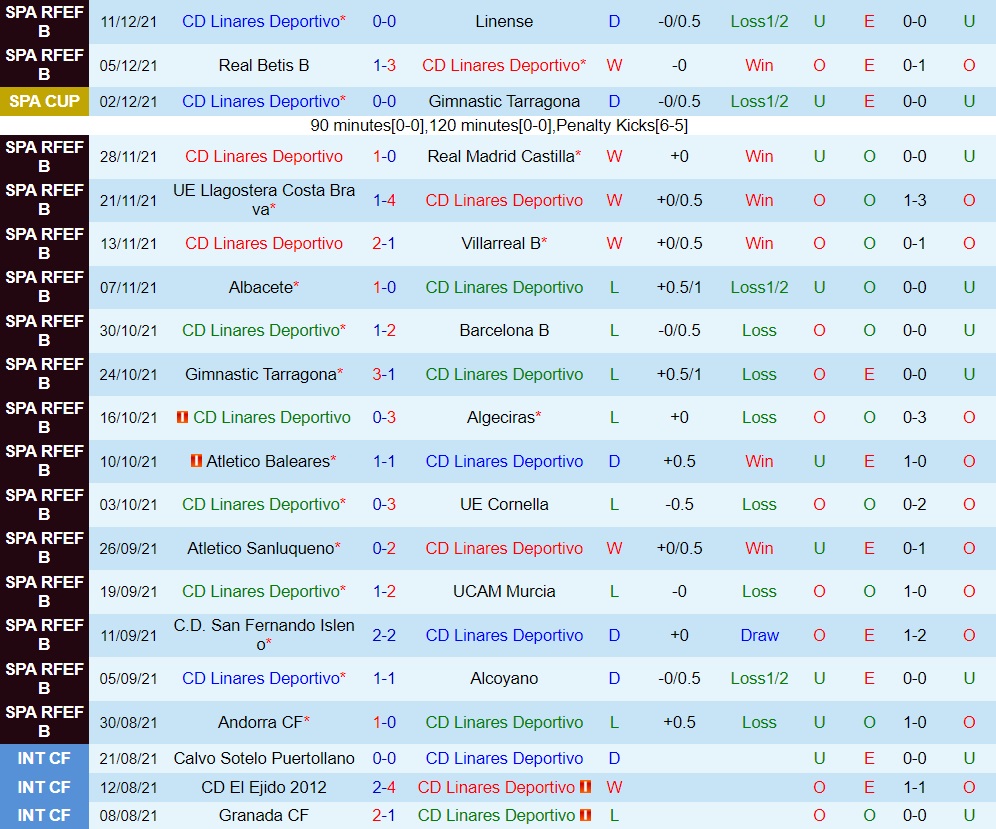Click the red card icon in the 12/08/21 CD El Ejido row
Screen dimensions: 996x829
coord(586,787)
